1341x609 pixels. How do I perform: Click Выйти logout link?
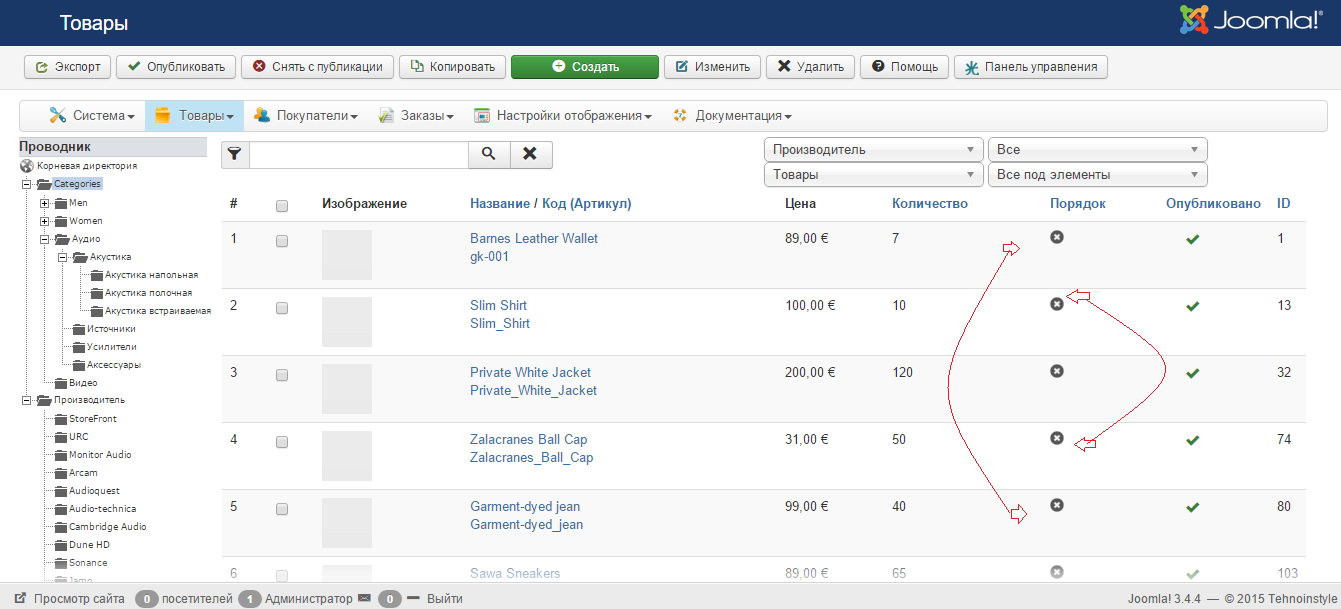click(x=445, y=599)
